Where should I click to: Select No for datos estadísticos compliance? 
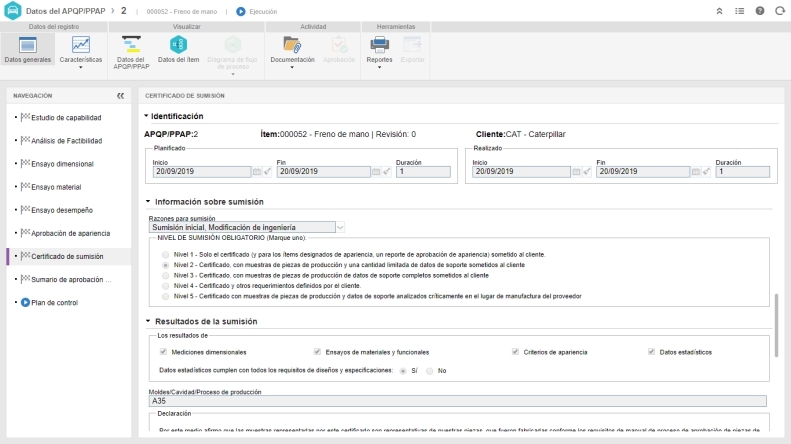point(430,370)
